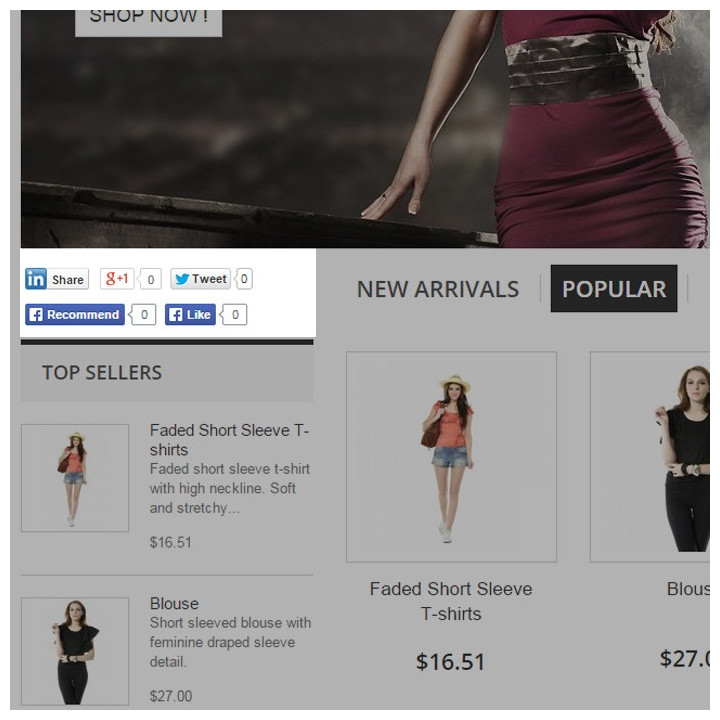The width and height of the screenshot is (720, 720).
Task: Open the large Blouse product image in grid
Action: pos(650,457)
